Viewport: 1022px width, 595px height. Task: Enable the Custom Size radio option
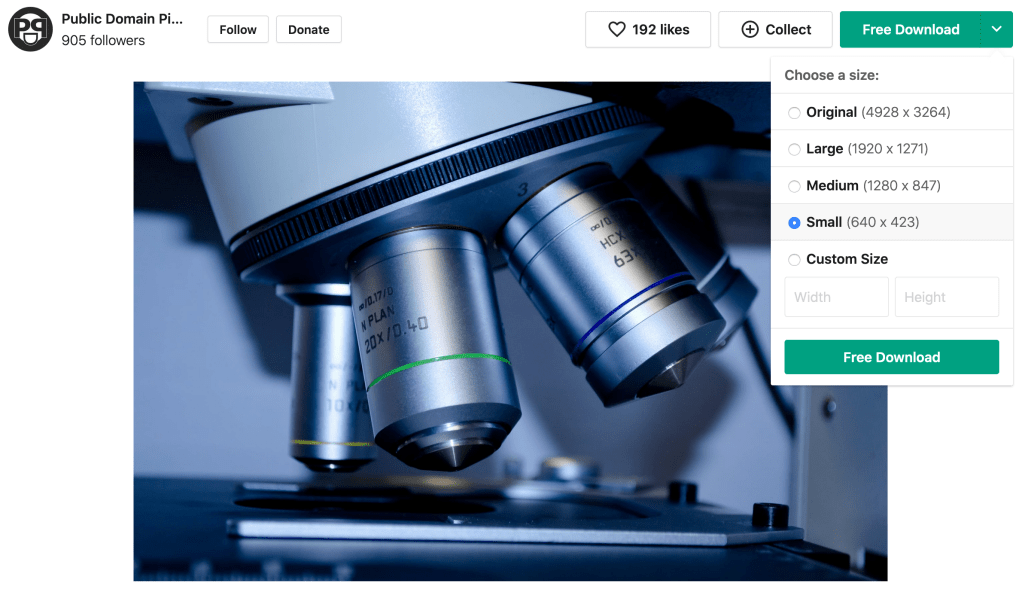click(x=794, y=260)
